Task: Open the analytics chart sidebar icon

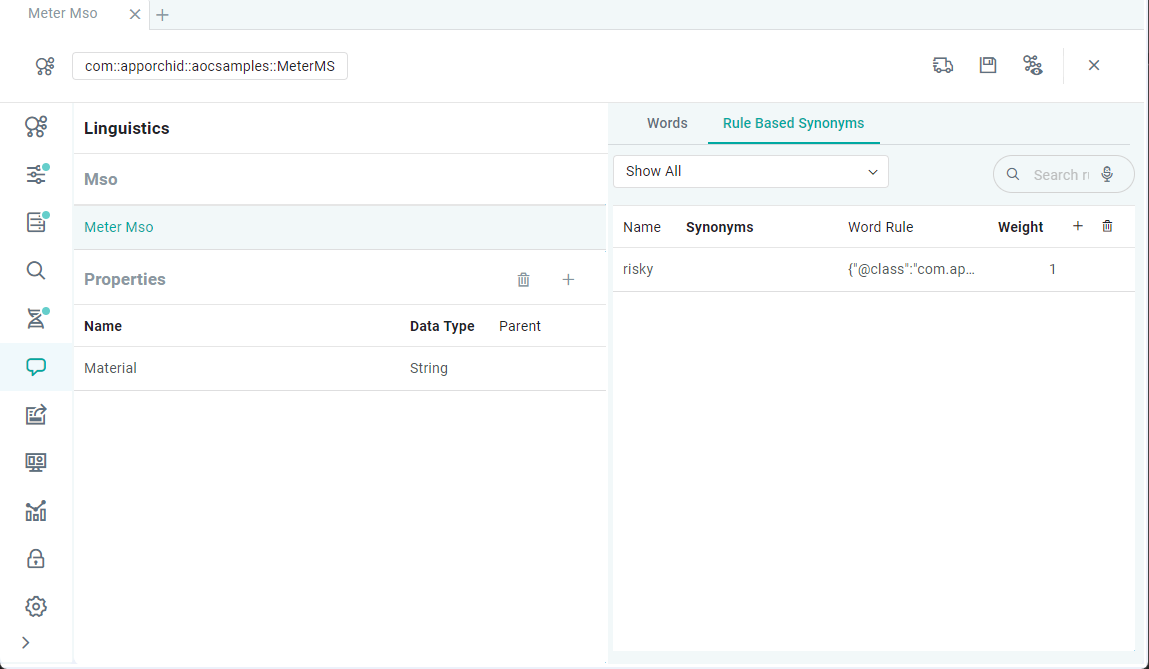Action: tap(36, 511)
